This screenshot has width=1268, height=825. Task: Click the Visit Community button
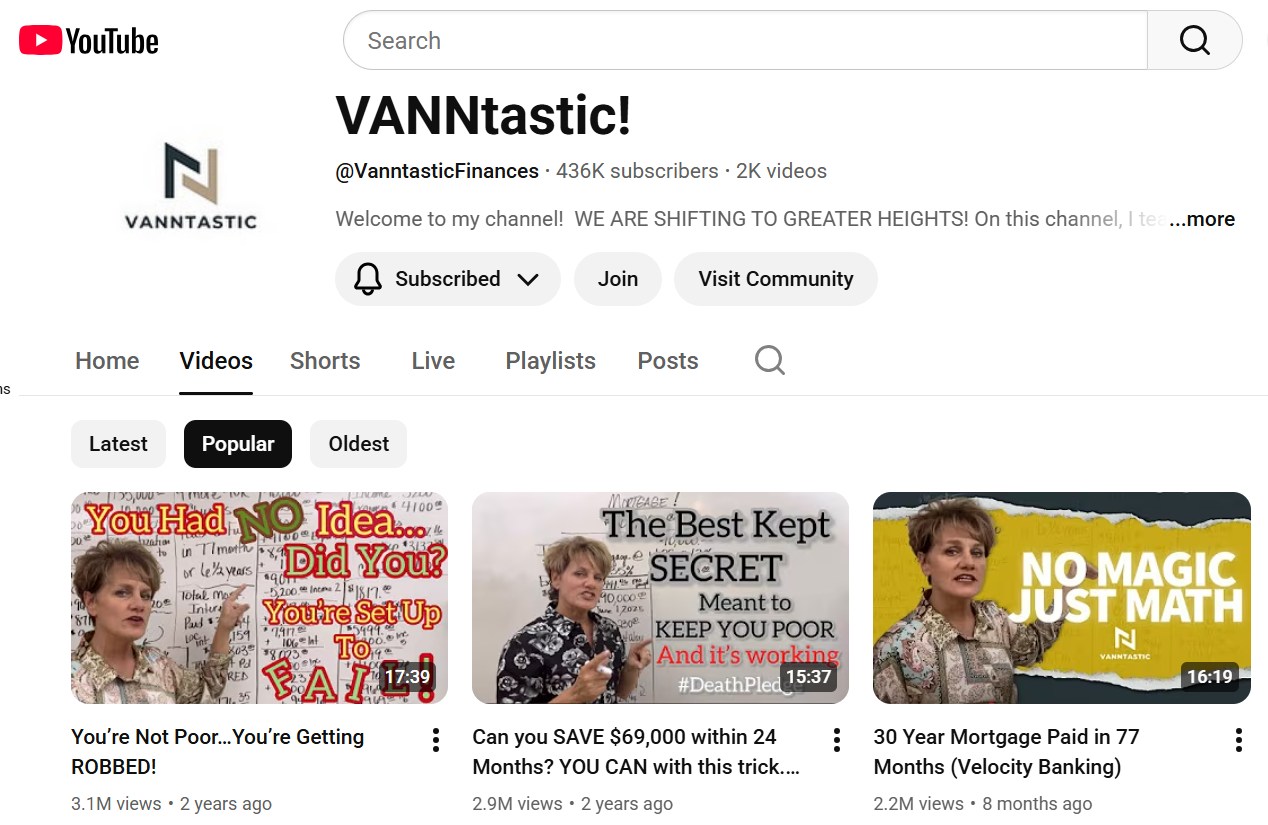(x=776, y=279)
